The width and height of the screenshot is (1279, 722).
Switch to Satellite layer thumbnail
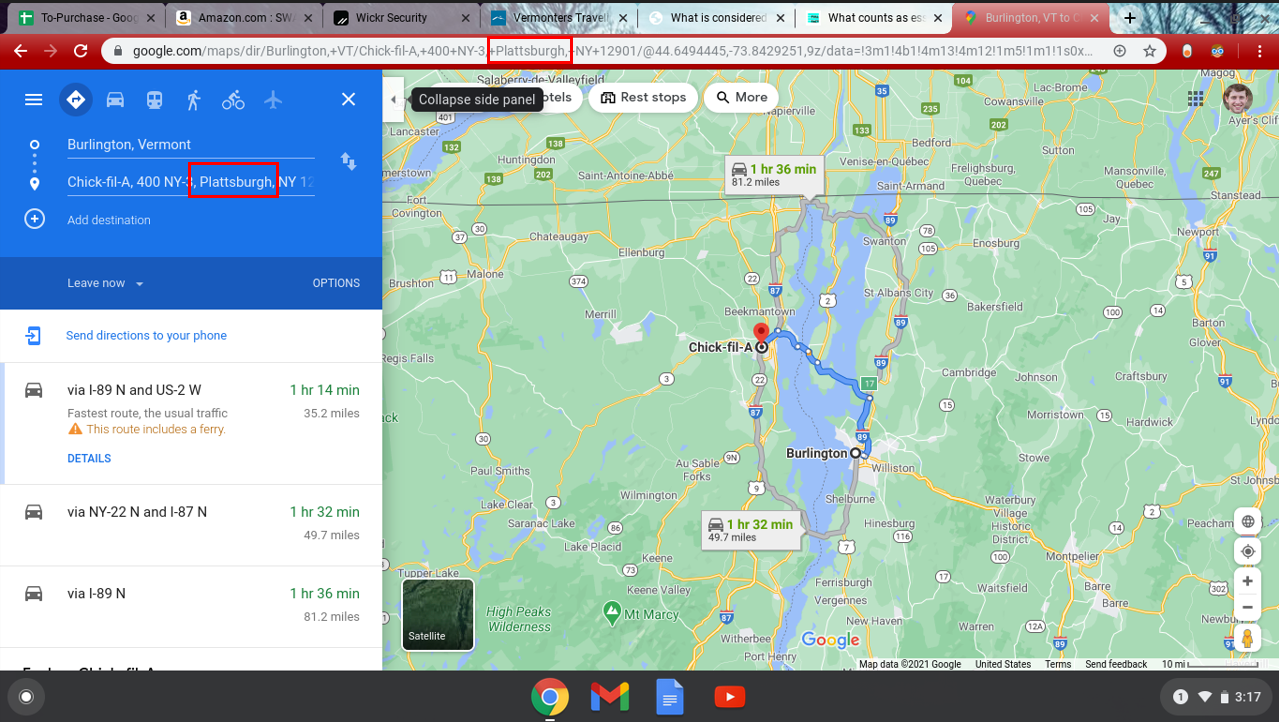point(438,614)
